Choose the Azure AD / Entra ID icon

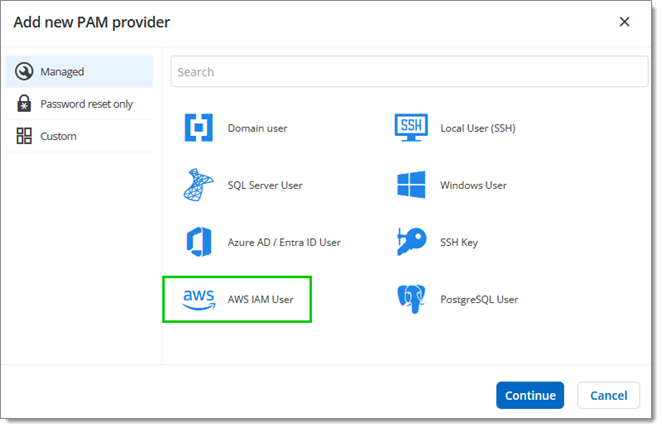coord(199,242)
